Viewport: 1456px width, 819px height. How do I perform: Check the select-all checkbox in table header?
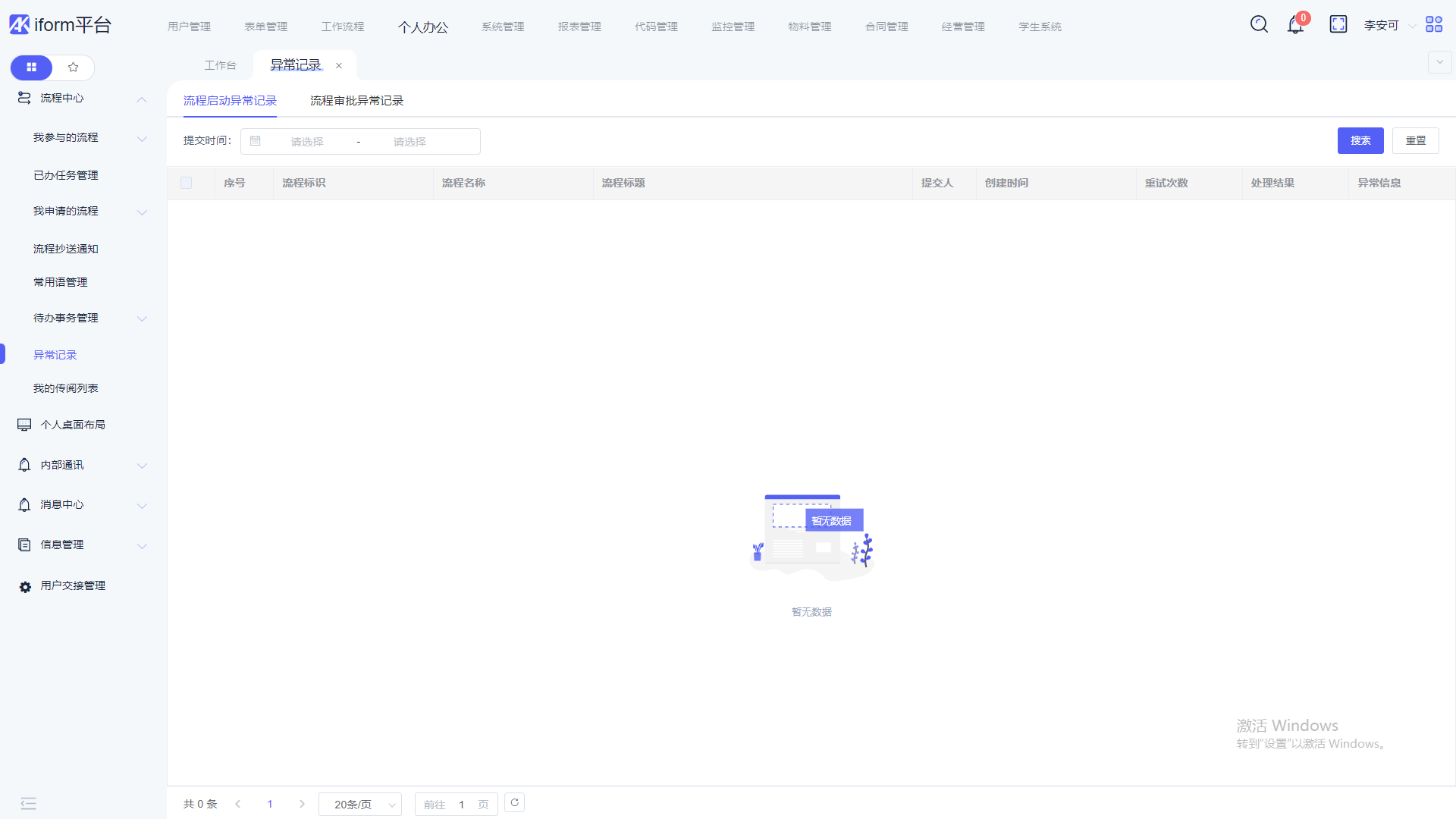click(187, 183)
